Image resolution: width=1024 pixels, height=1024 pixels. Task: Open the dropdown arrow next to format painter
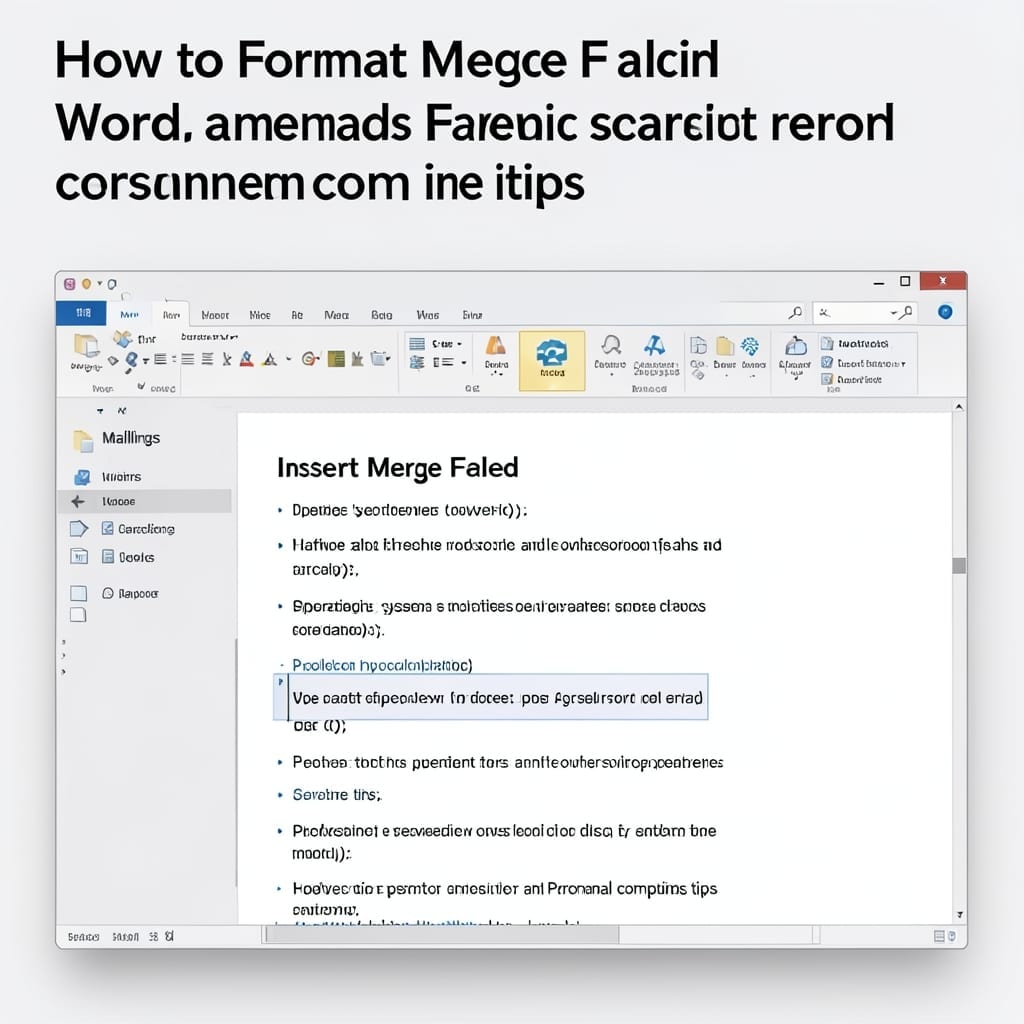146,360
